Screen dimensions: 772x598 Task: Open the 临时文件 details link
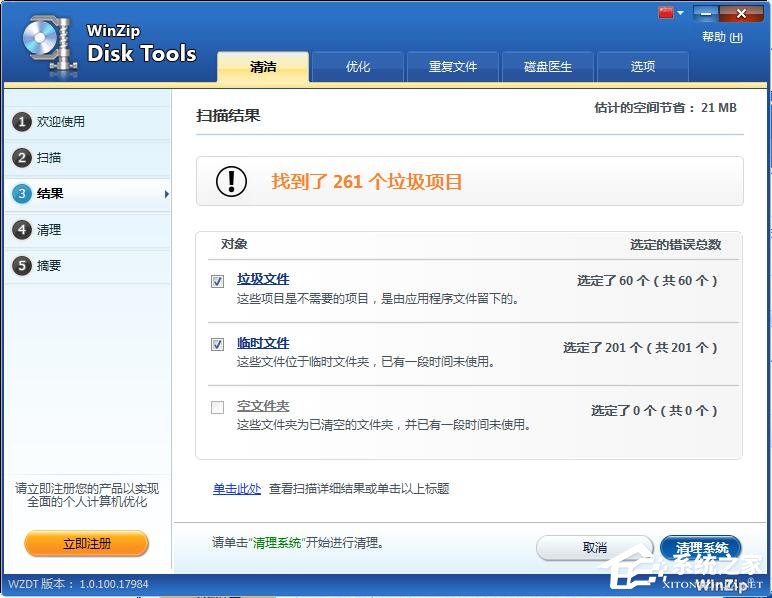tap(263, 343)
